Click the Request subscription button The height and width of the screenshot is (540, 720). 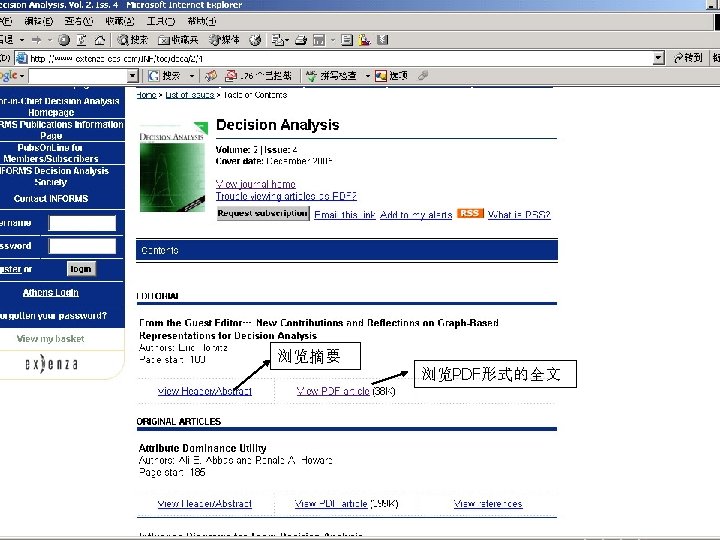coord(263,214)
